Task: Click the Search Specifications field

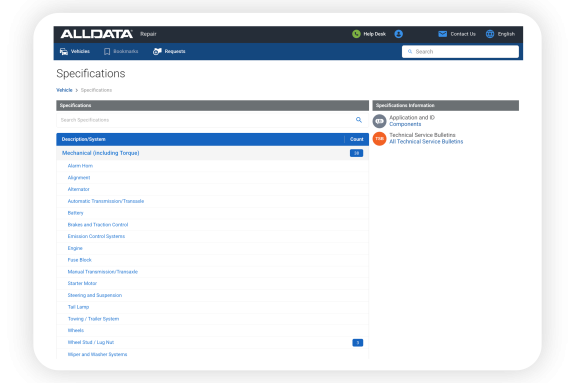Action: 212,120
